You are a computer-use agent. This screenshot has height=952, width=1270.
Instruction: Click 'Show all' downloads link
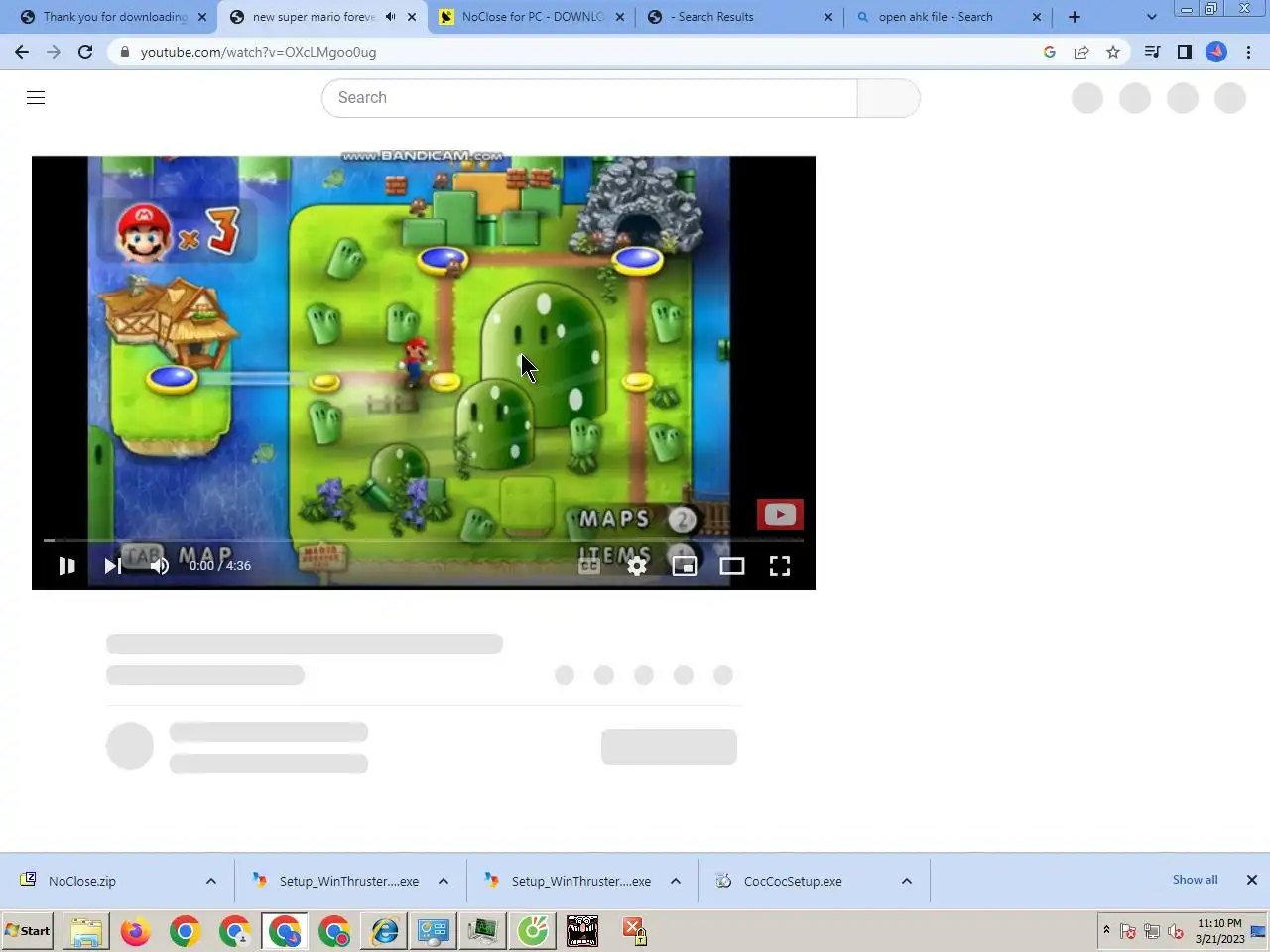1195,880
